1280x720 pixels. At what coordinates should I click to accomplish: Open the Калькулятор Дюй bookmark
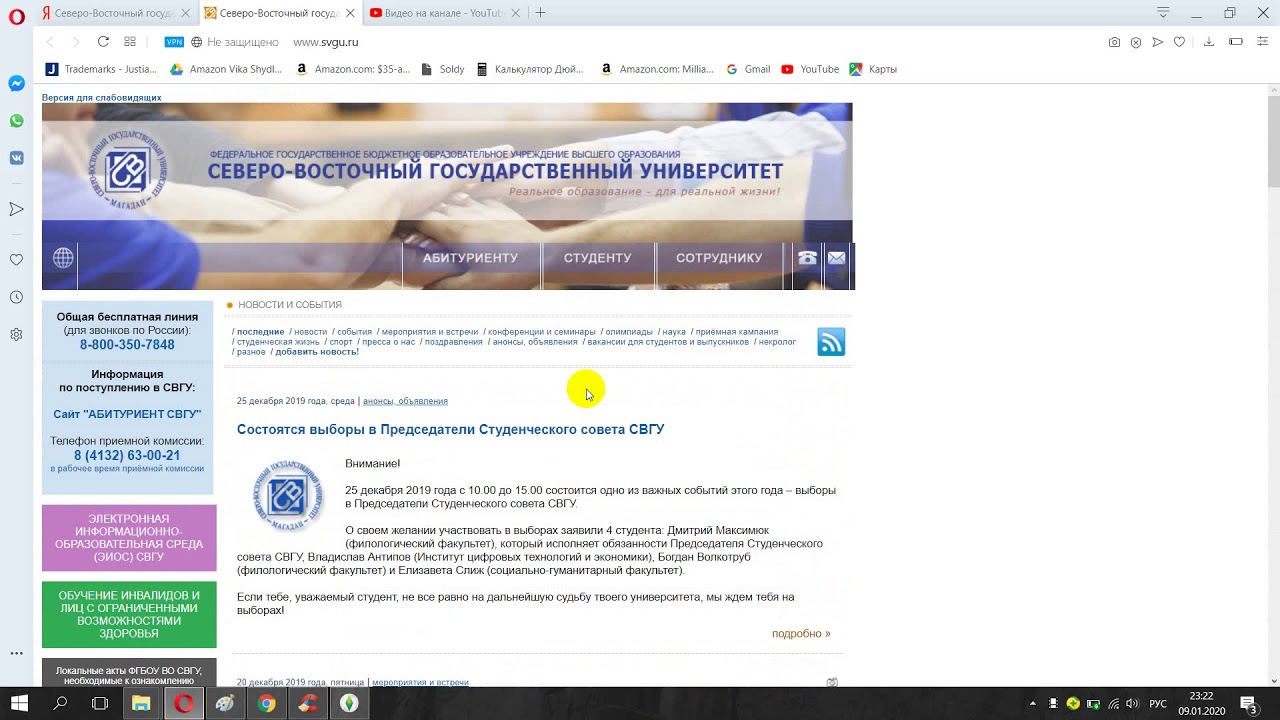click(530, 69)
